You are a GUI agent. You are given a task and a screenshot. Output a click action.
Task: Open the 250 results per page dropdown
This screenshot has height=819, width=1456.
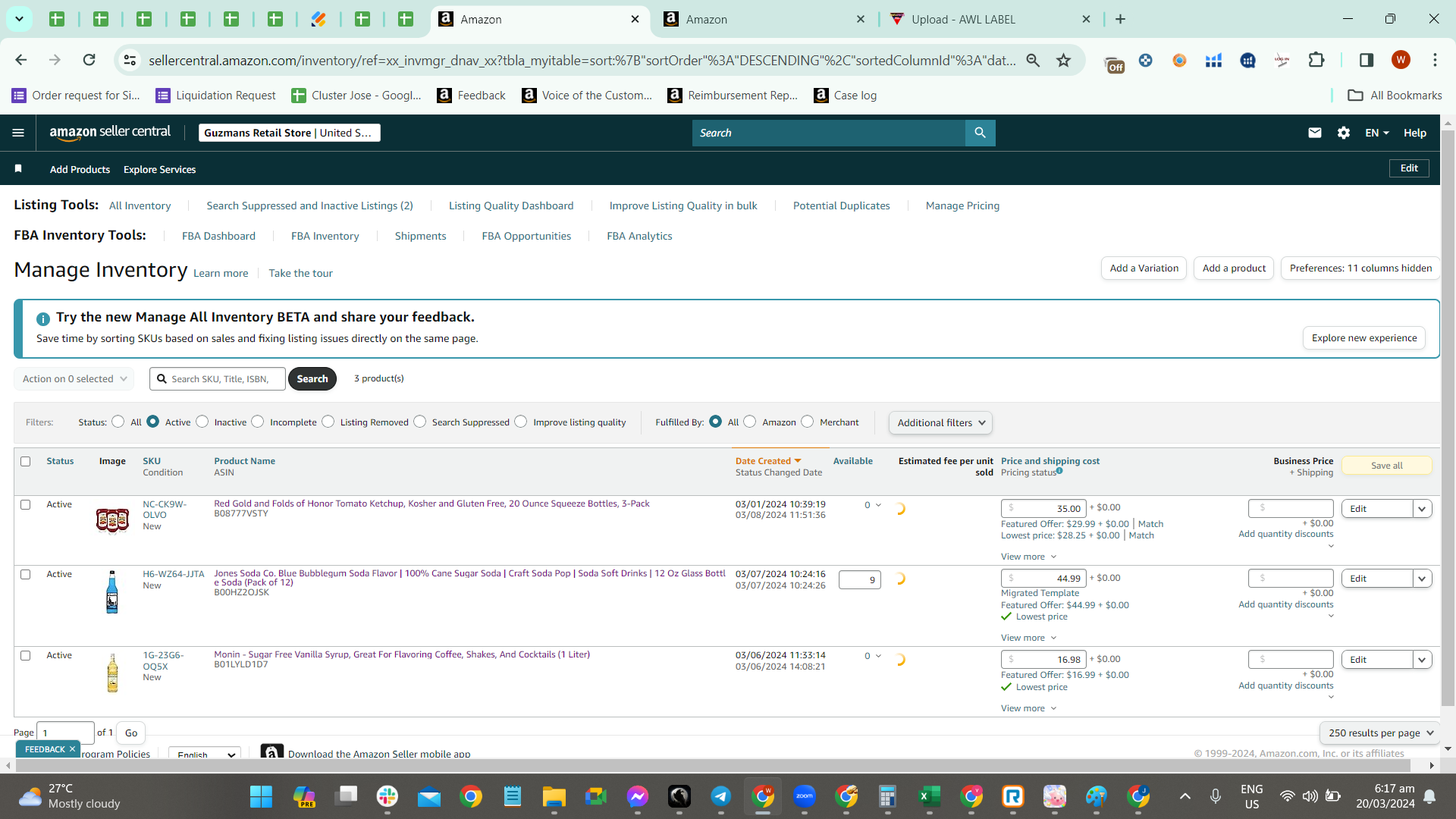coord(1380,733)
